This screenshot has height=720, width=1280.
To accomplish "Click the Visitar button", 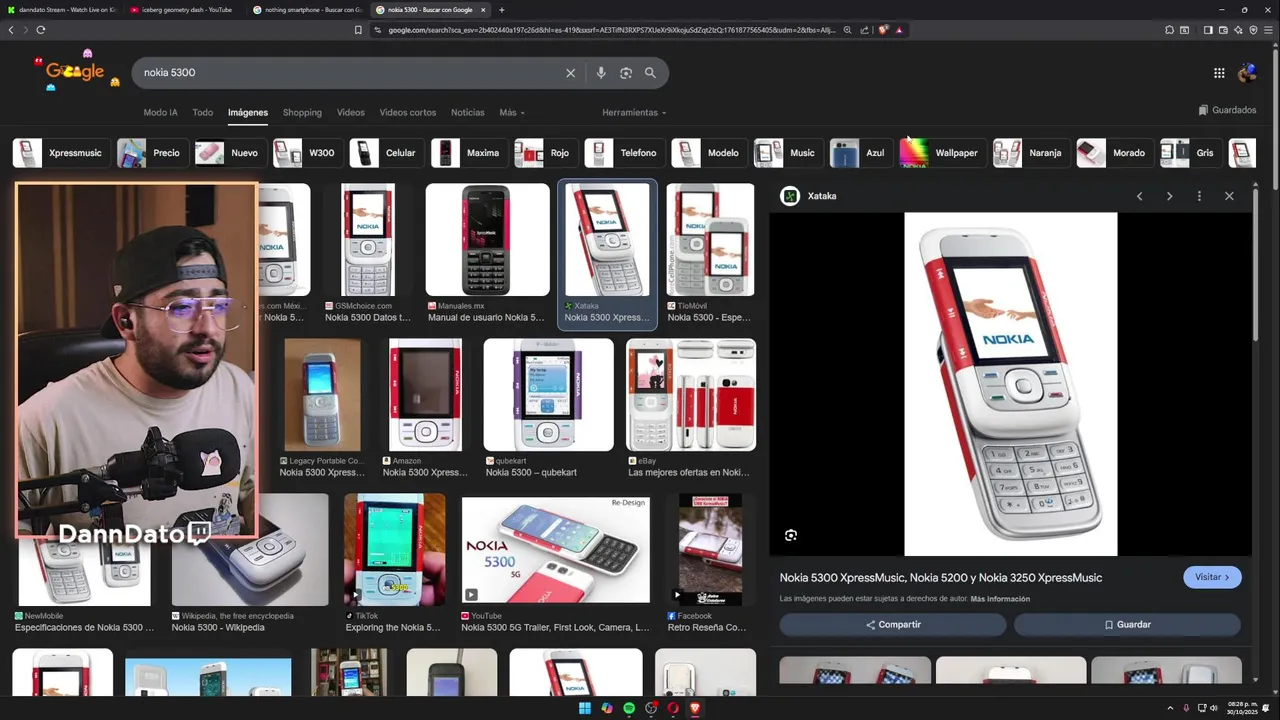I will coord(1212,577).
